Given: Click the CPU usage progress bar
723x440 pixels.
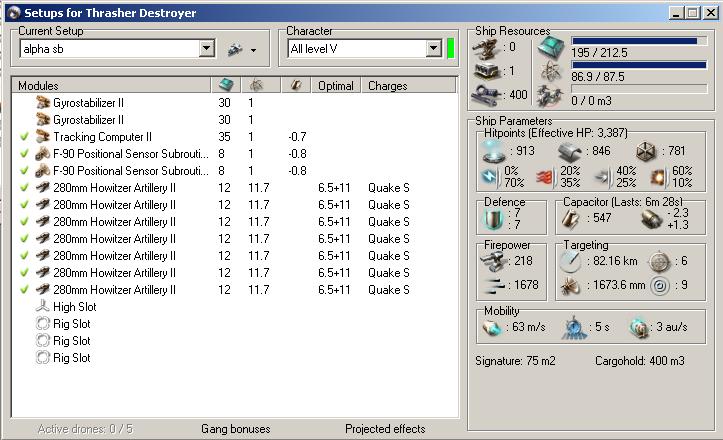Looking at the screenshot, I should click(x=639, y=41).
